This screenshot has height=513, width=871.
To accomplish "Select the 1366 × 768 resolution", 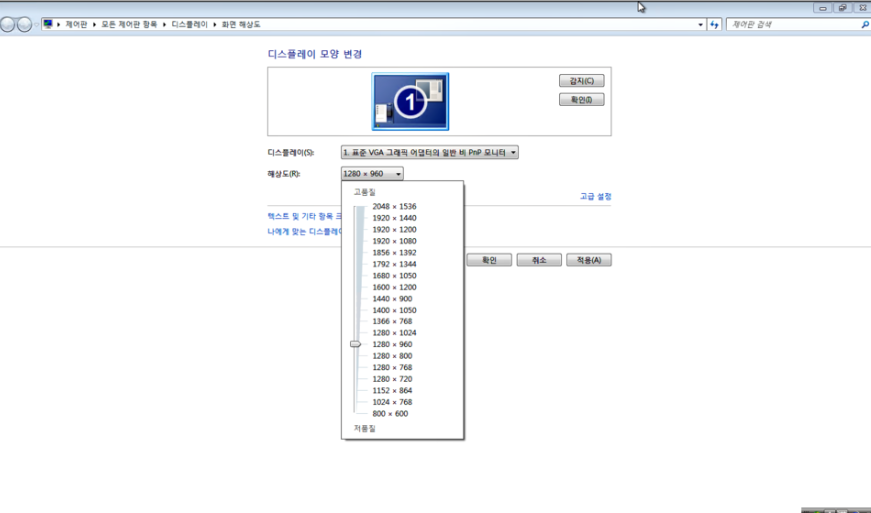I will 392,321.
